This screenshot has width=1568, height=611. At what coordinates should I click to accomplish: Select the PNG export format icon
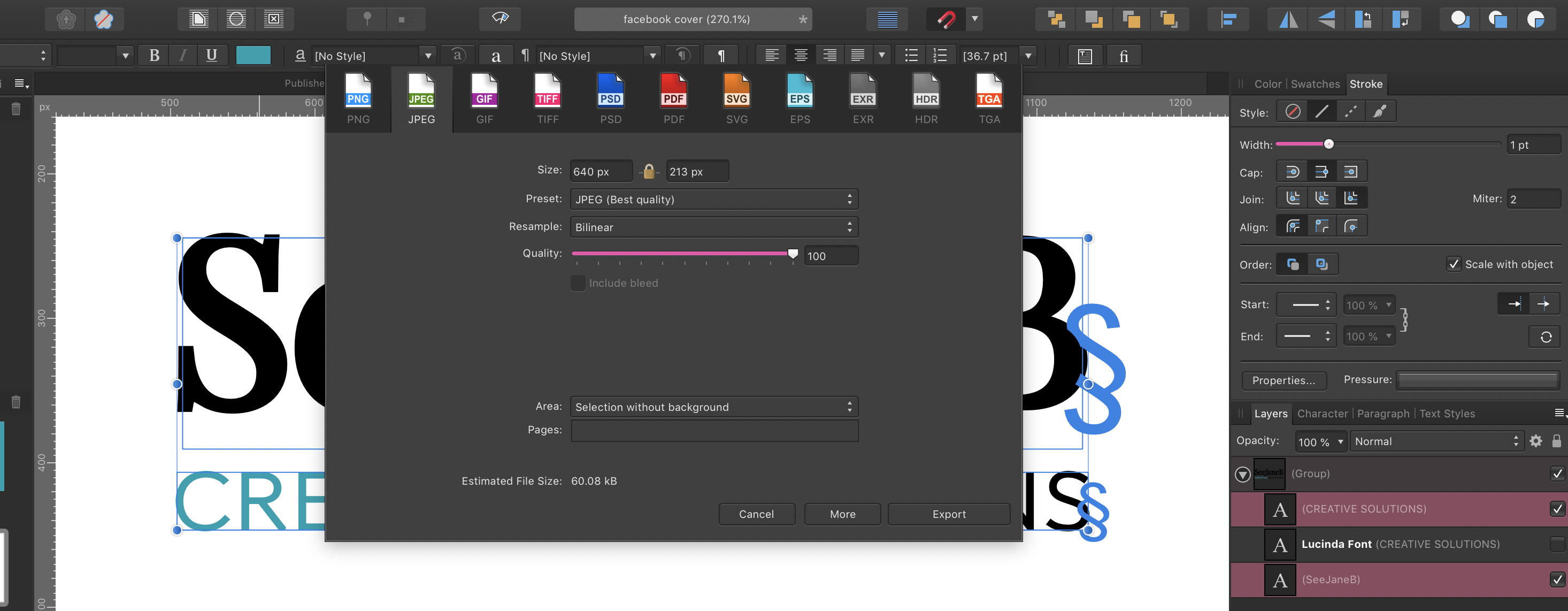(358, 91)
